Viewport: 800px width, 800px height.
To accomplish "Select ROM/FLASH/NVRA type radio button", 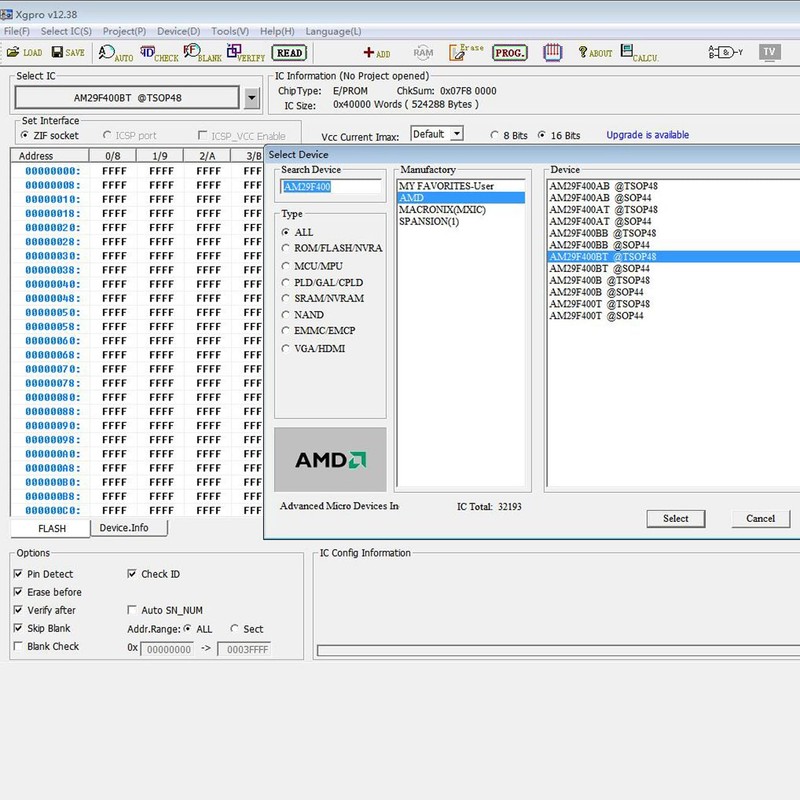I will click(285, 248).
